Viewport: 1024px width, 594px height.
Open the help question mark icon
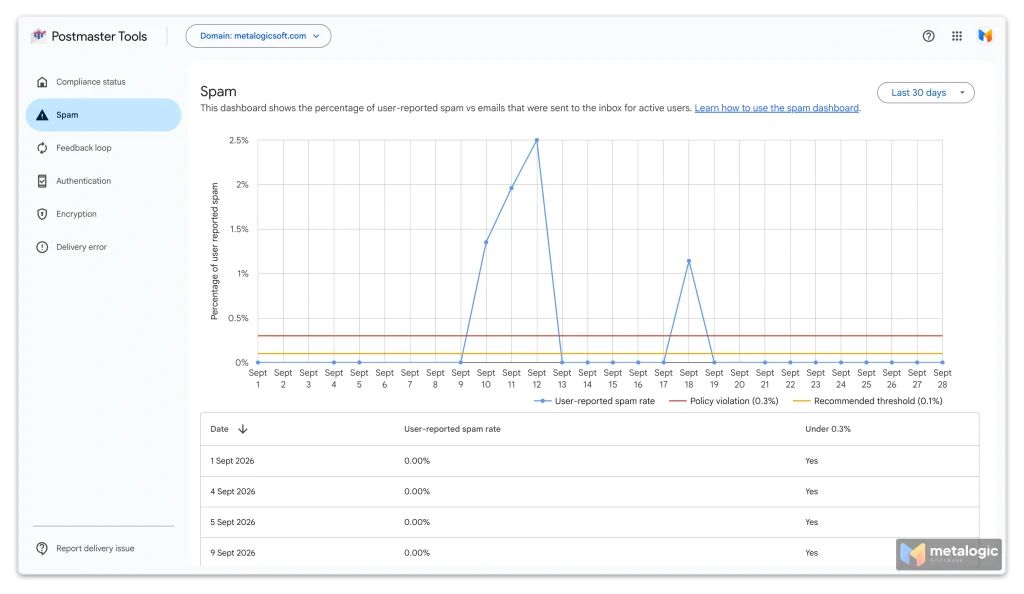click(x=928, y=36)
